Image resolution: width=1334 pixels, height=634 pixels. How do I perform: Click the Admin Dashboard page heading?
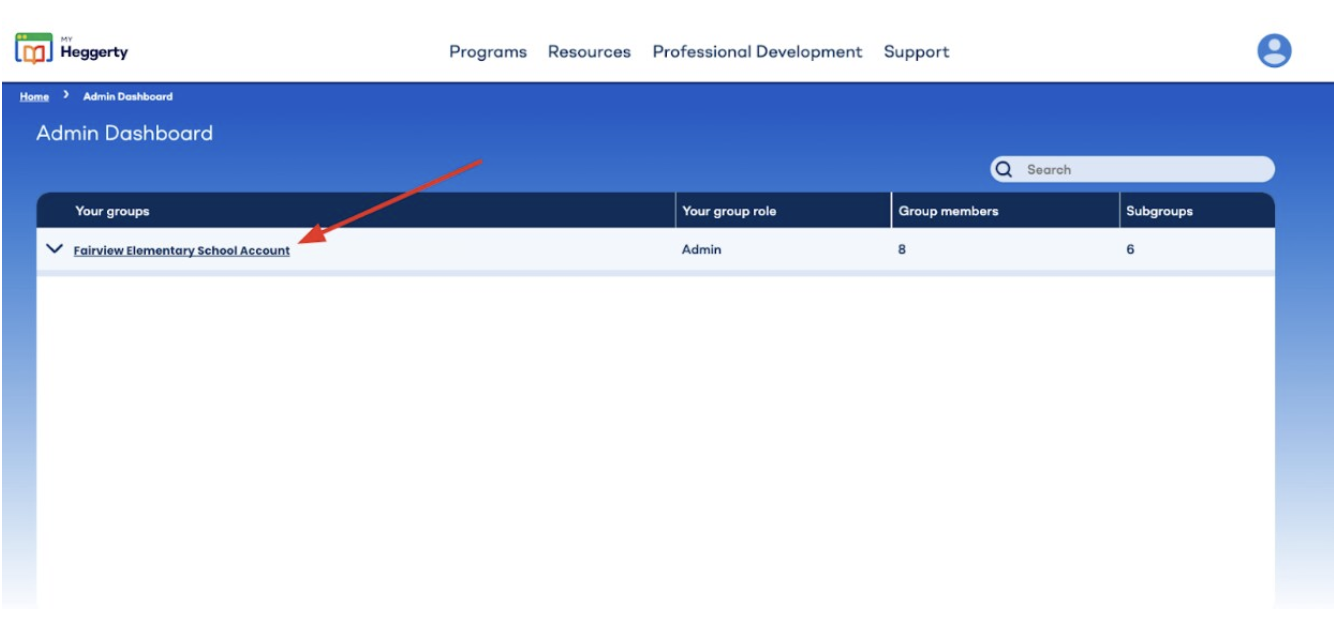click(124, 133)
